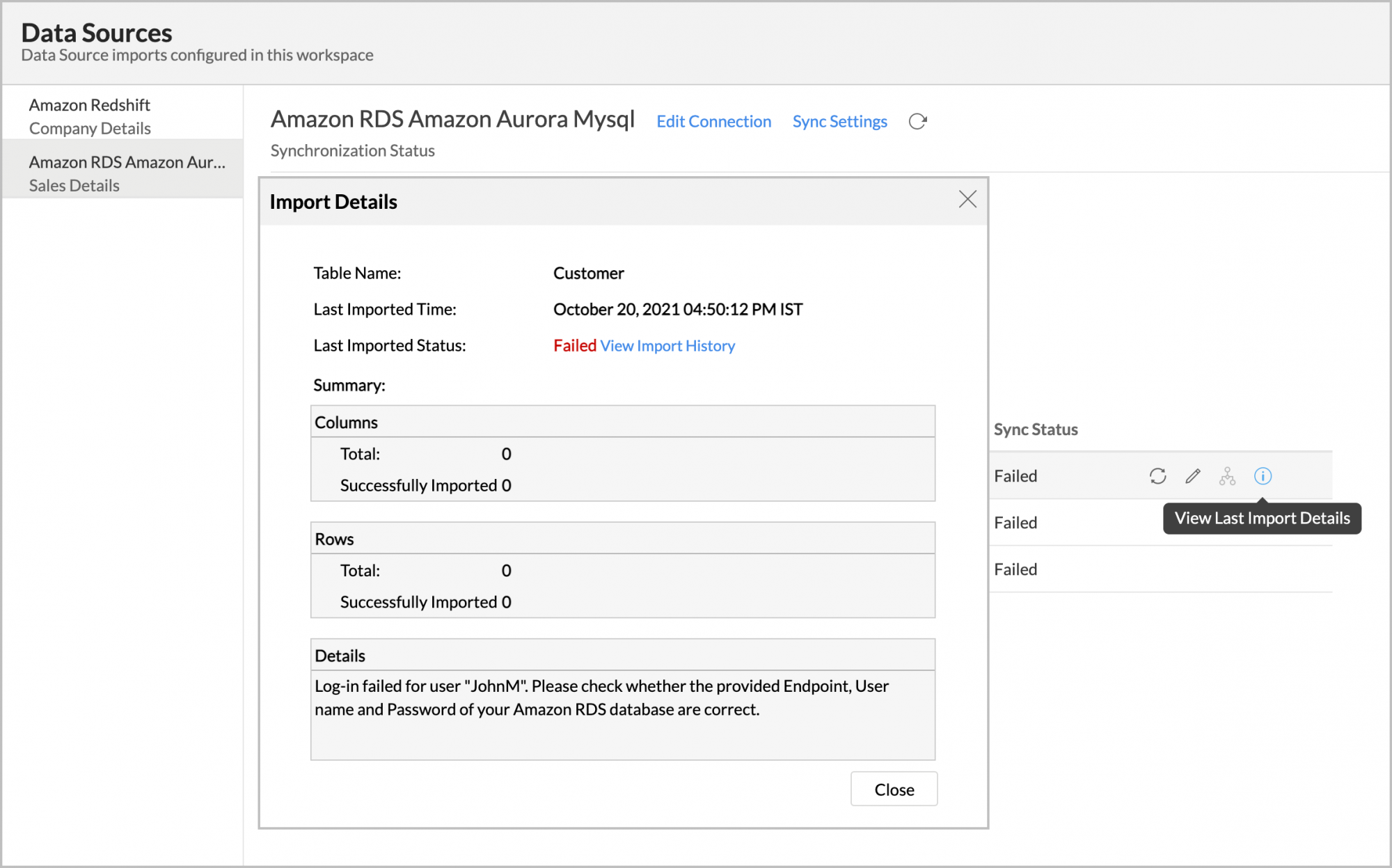1392x868 pixels.
Task: Click the Columns summary section header
Action: tap(623, 422)
